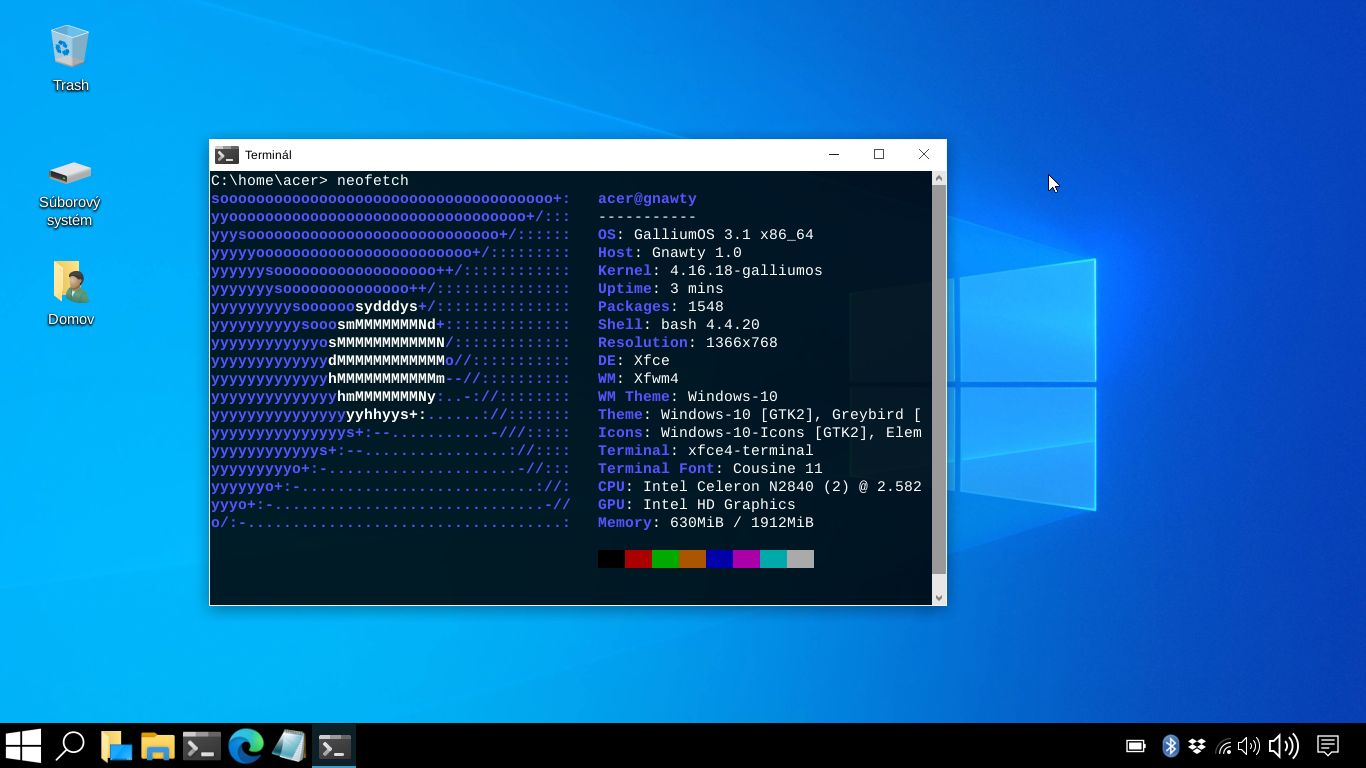Launch the desktop folder icon beside search
The image size is (1366, 768).
tap(116, 746)
